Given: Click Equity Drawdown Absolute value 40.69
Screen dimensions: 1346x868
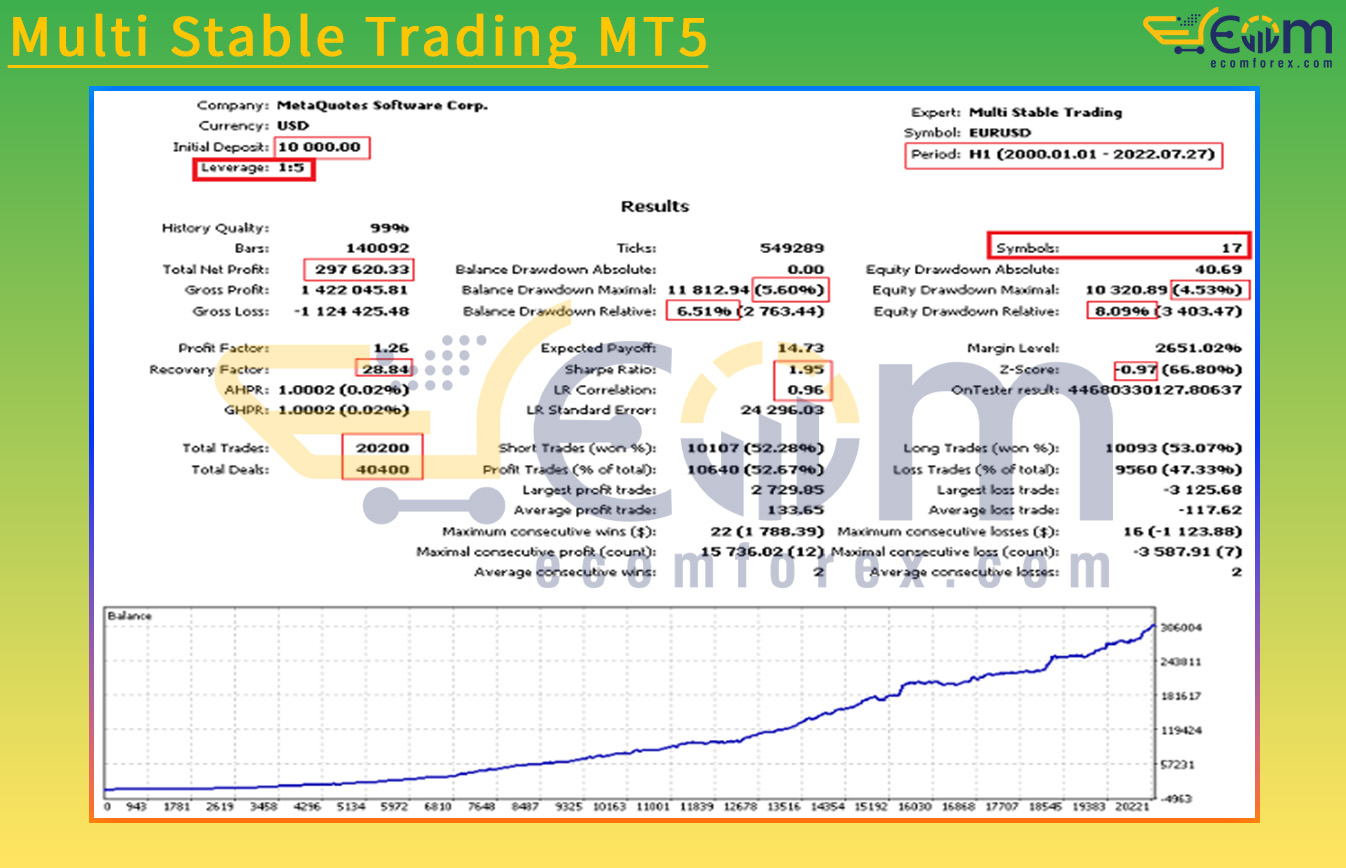Looking at the screenshot, I should (1219, 269).
